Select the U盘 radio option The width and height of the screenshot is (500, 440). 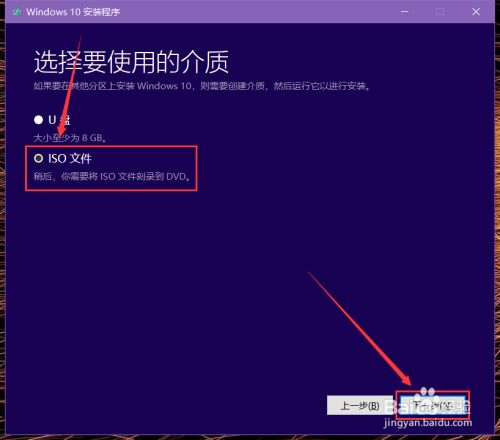pyautogui.click(x=38, y=120)
